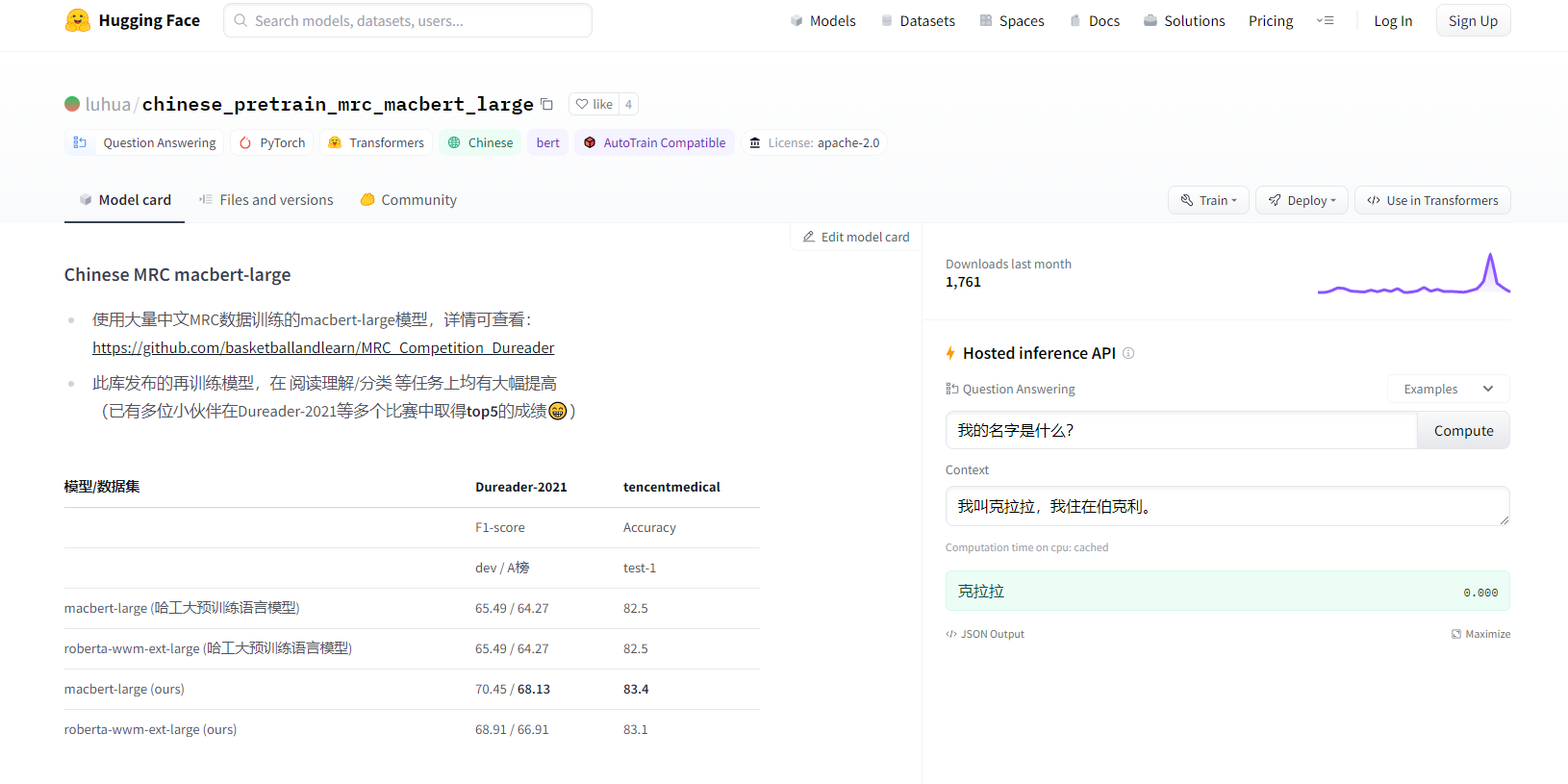Click the 1,761 downloads count
Image resolution: width=1568 pixels, height=784 pixels.
(x=963, y=282)
